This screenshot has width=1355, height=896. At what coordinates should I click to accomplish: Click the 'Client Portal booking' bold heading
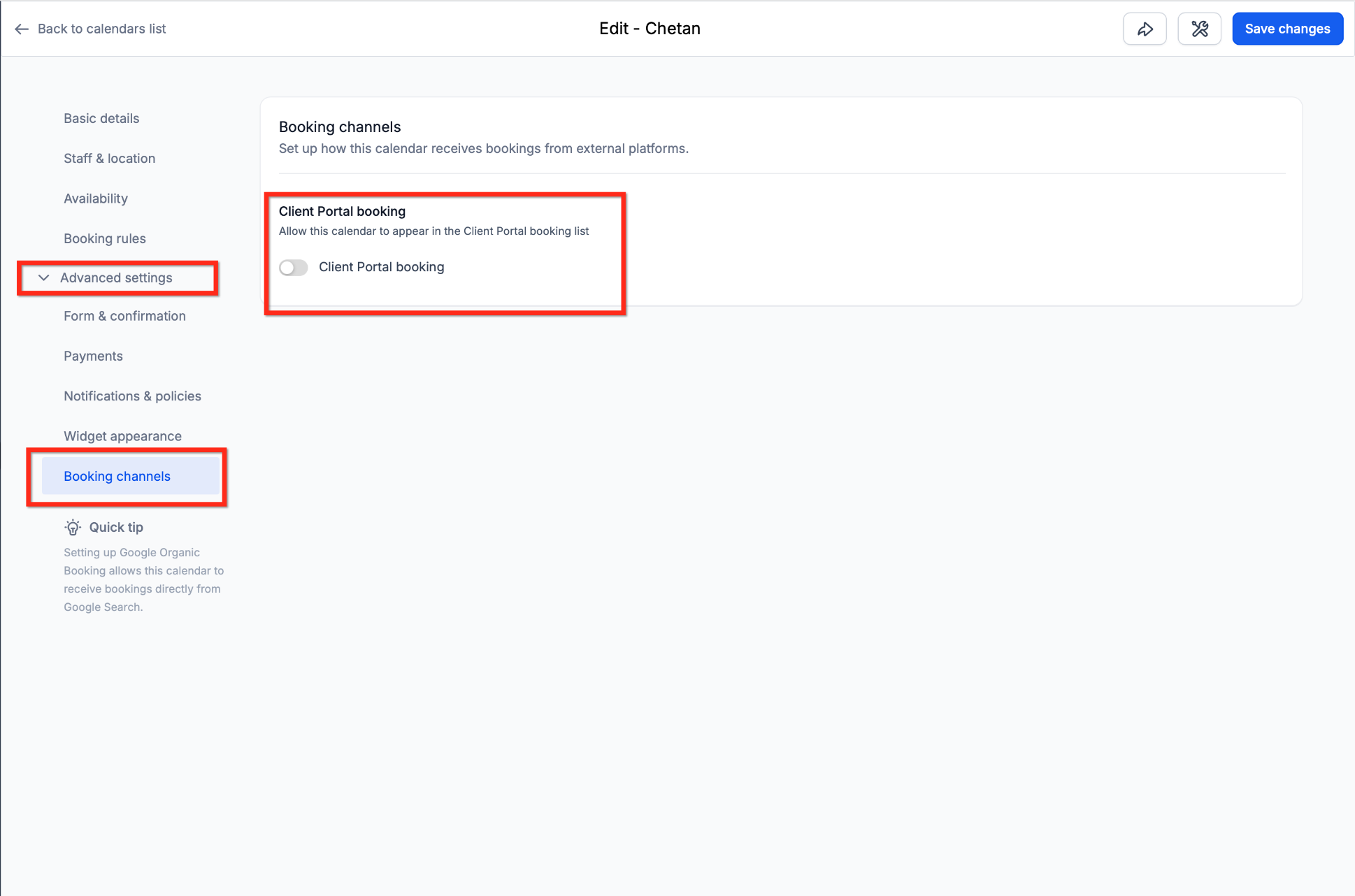(x=342, y=211)
